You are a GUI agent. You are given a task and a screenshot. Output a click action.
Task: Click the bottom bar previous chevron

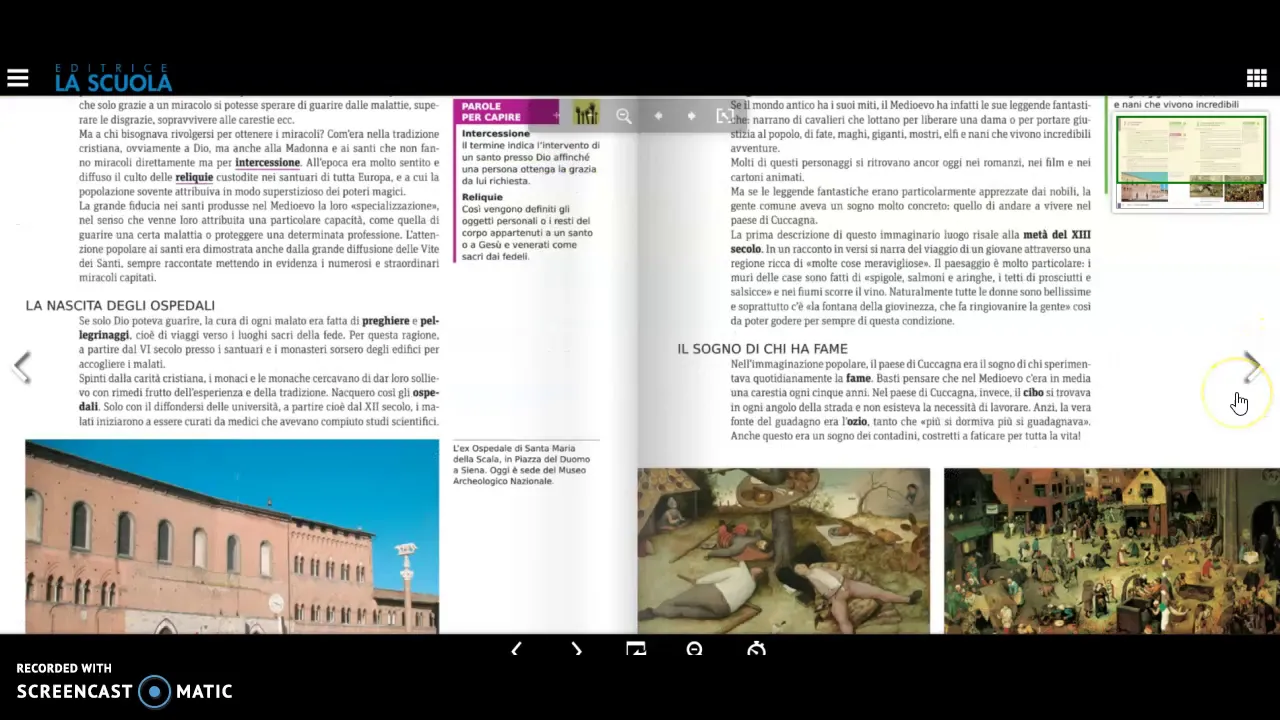516,649
